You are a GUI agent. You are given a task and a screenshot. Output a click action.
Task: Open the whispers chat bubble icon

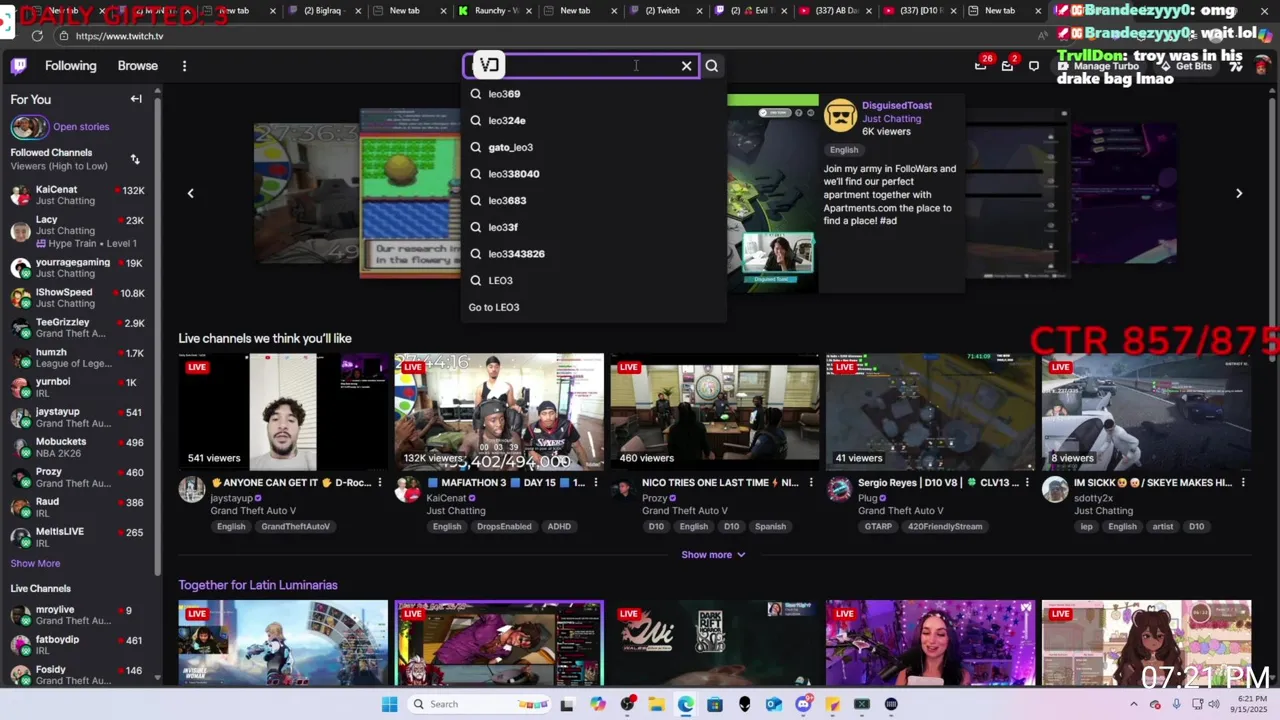[1034, 66]
